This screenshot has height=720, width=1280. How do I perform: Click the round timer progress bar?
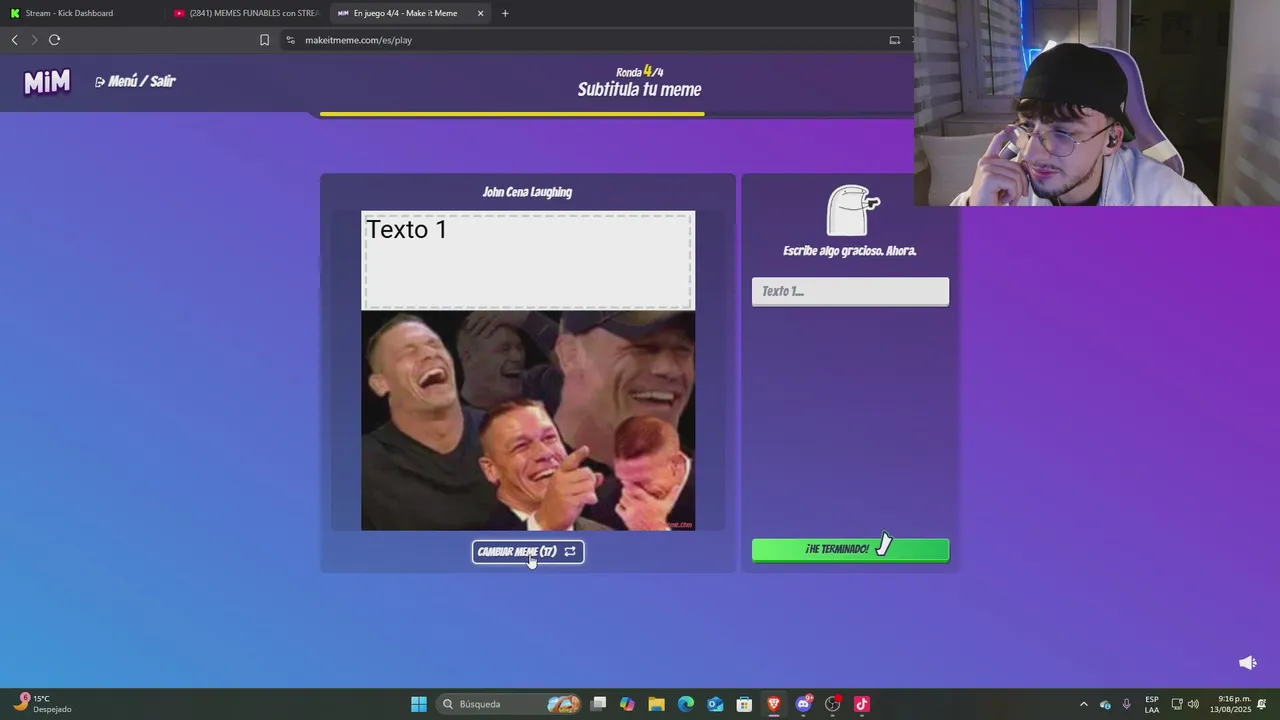512,114
